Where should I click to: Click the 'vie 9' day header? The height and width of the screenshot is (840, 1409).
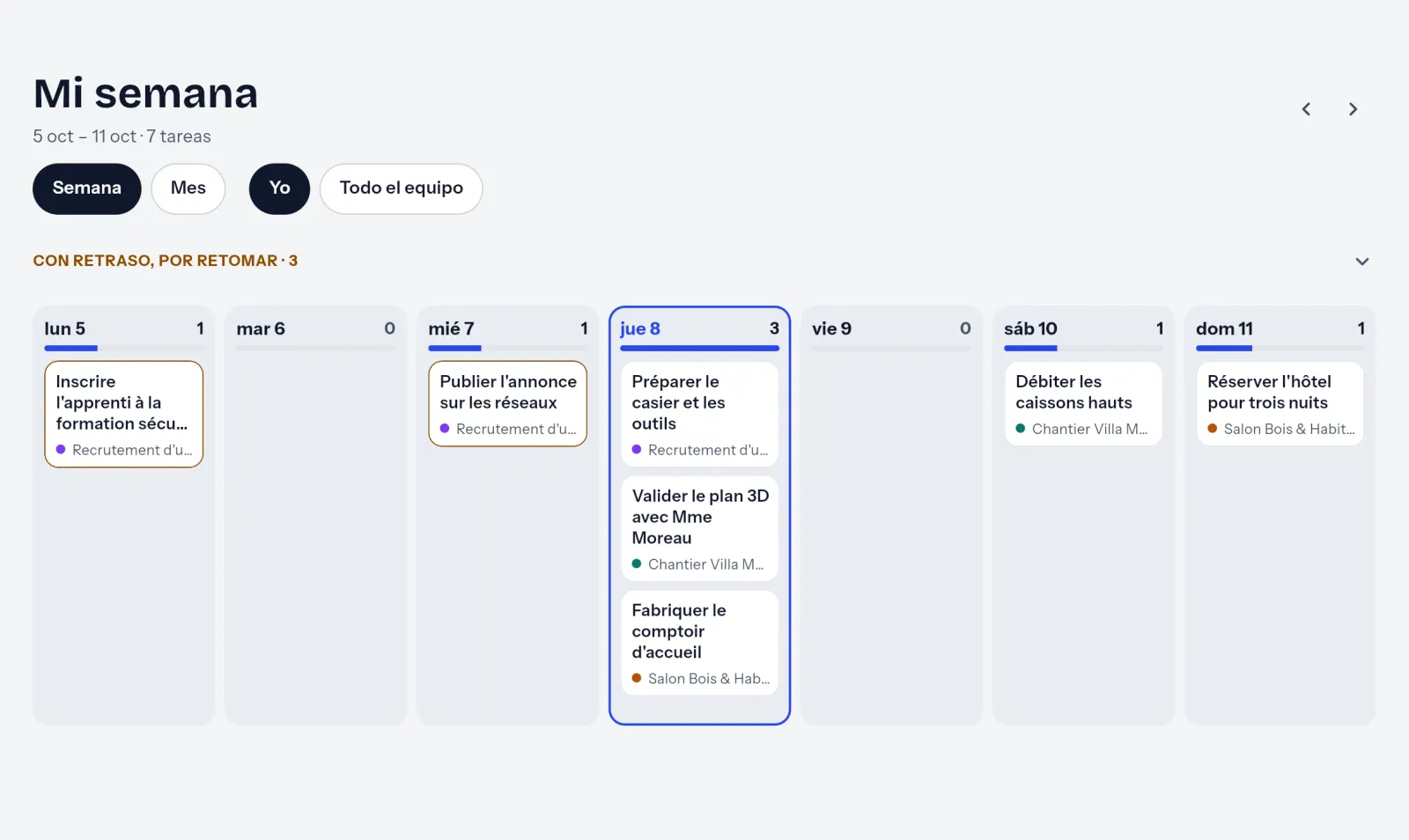point(831,328)
